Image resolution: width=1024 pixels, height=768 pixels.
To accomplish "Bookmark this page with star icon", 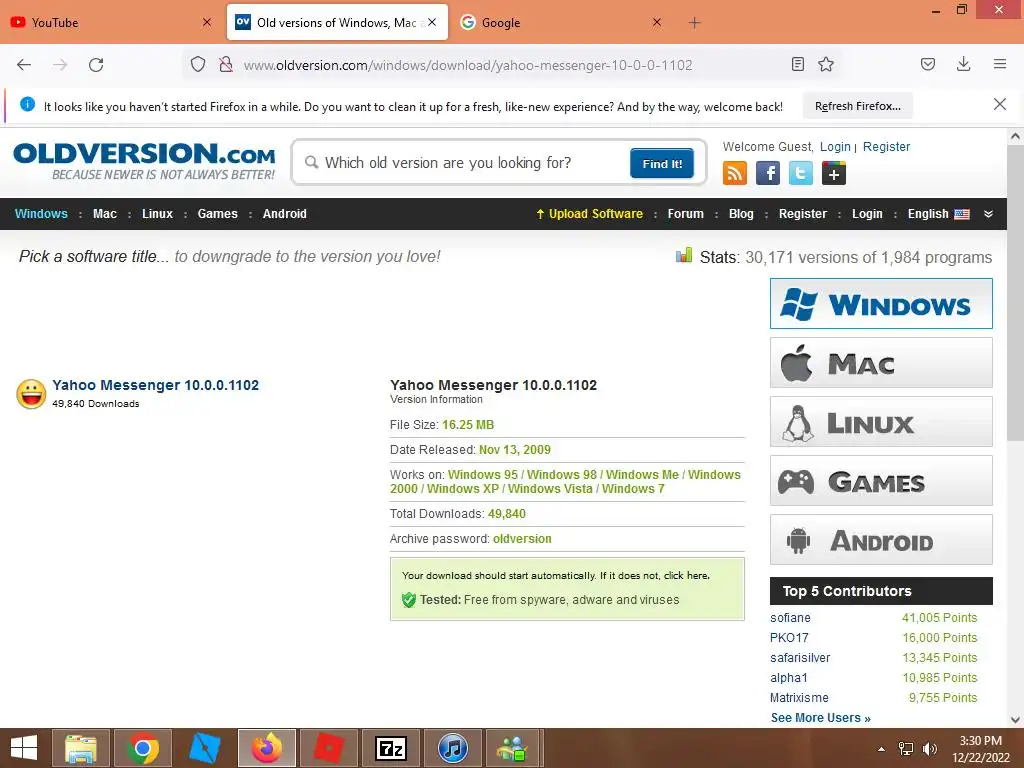I will click(x=826, y=64).
